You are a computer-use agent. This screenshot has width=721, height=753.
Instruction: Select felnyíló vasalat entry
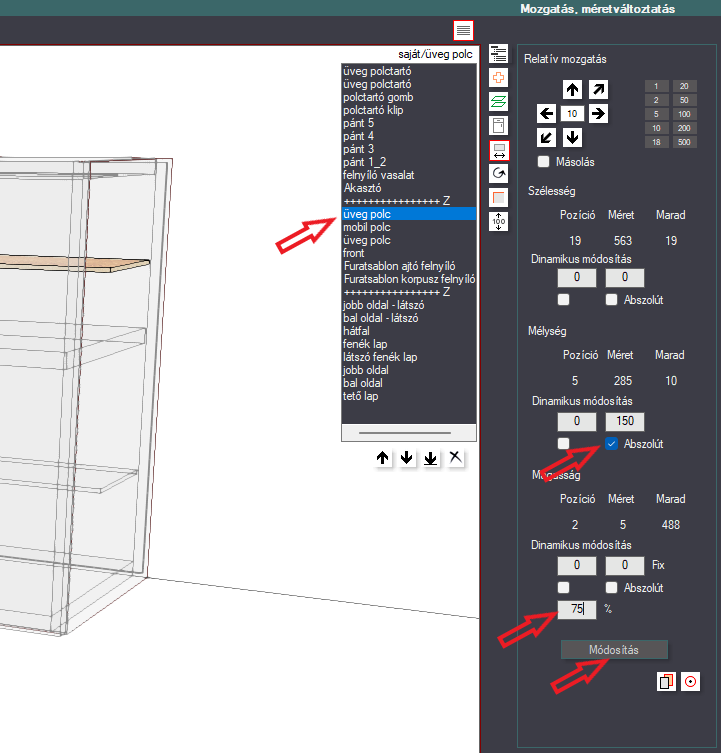[x=409, y=175]
